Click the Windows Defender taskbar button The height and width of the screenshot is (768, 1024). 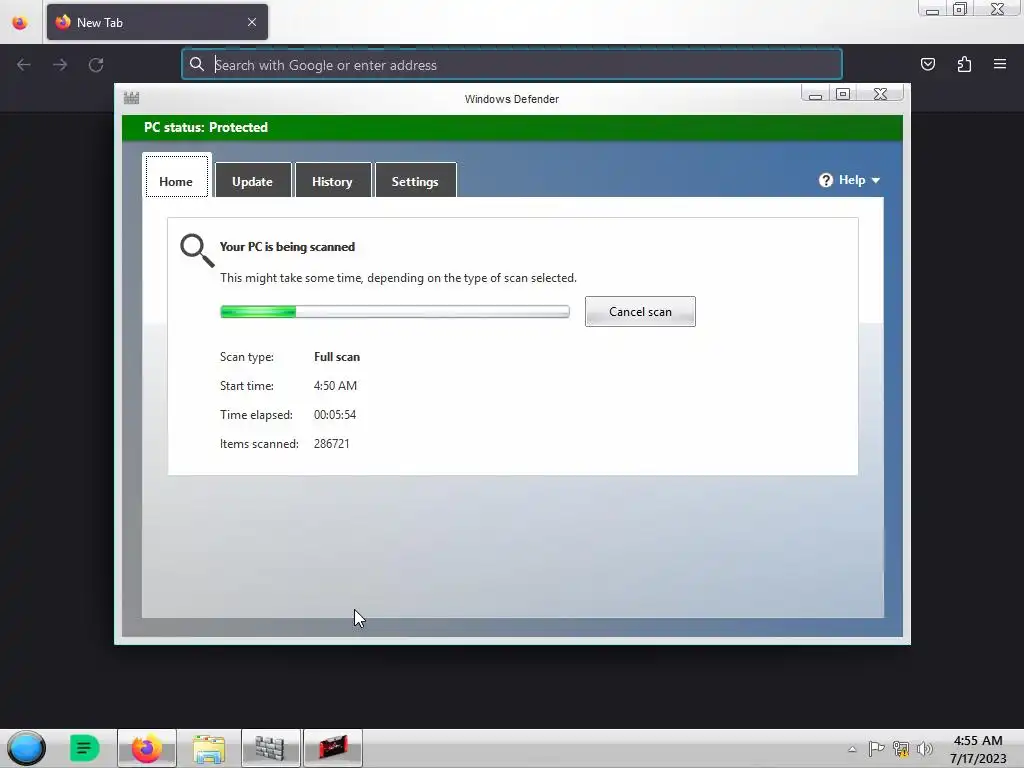click(x=270, y=748)
